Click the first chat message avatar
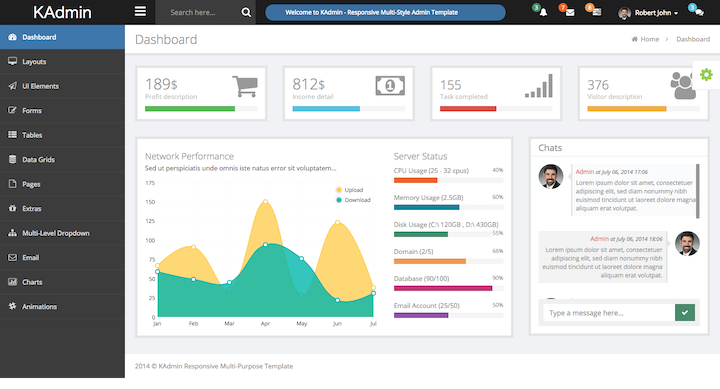 pyautogui.click(x=551, y=176)
